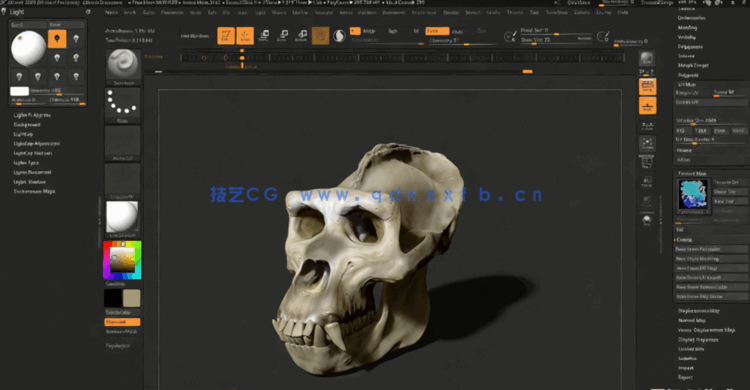The height and width of the screenshot is (390, 750).
Task: Click the Frame shelf icon
Action: point(647,143)
